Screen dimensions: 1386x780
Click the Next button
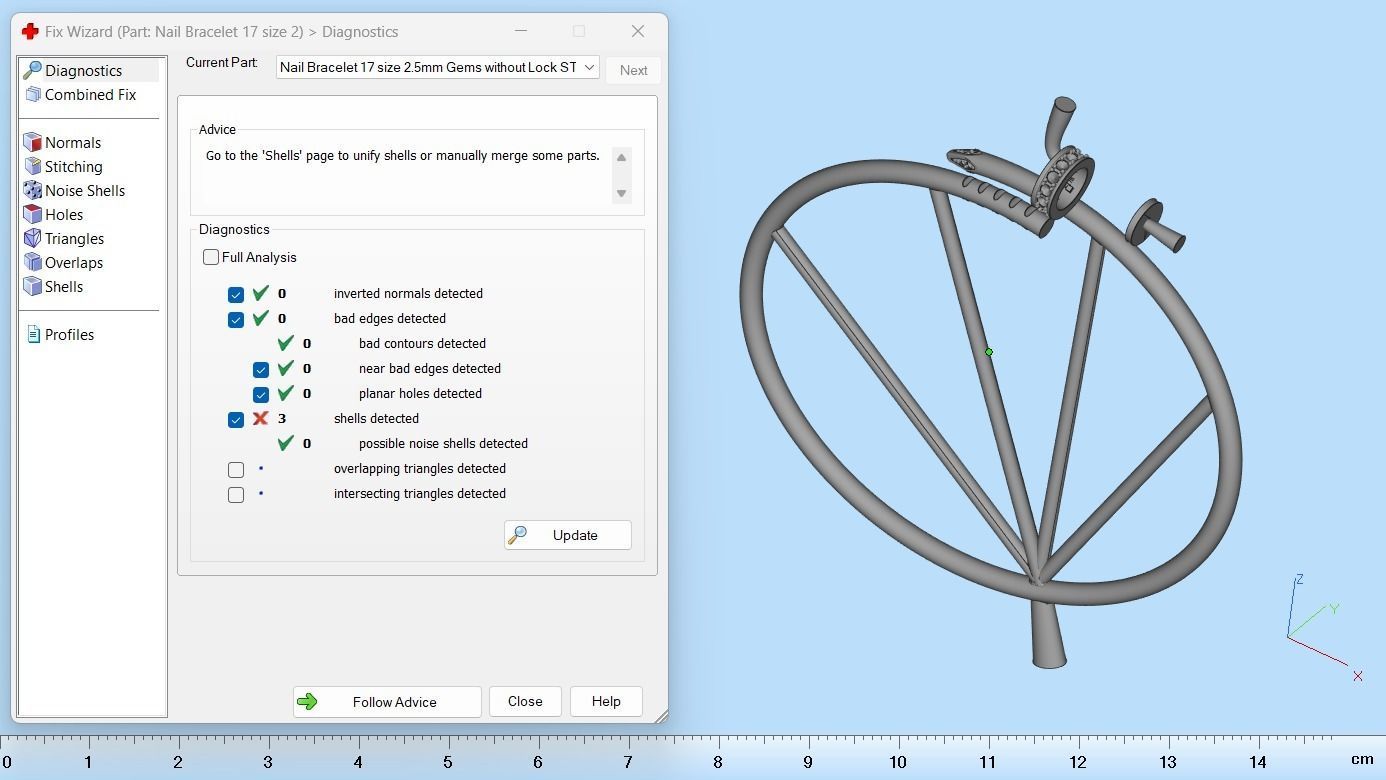tap(633, 70)
